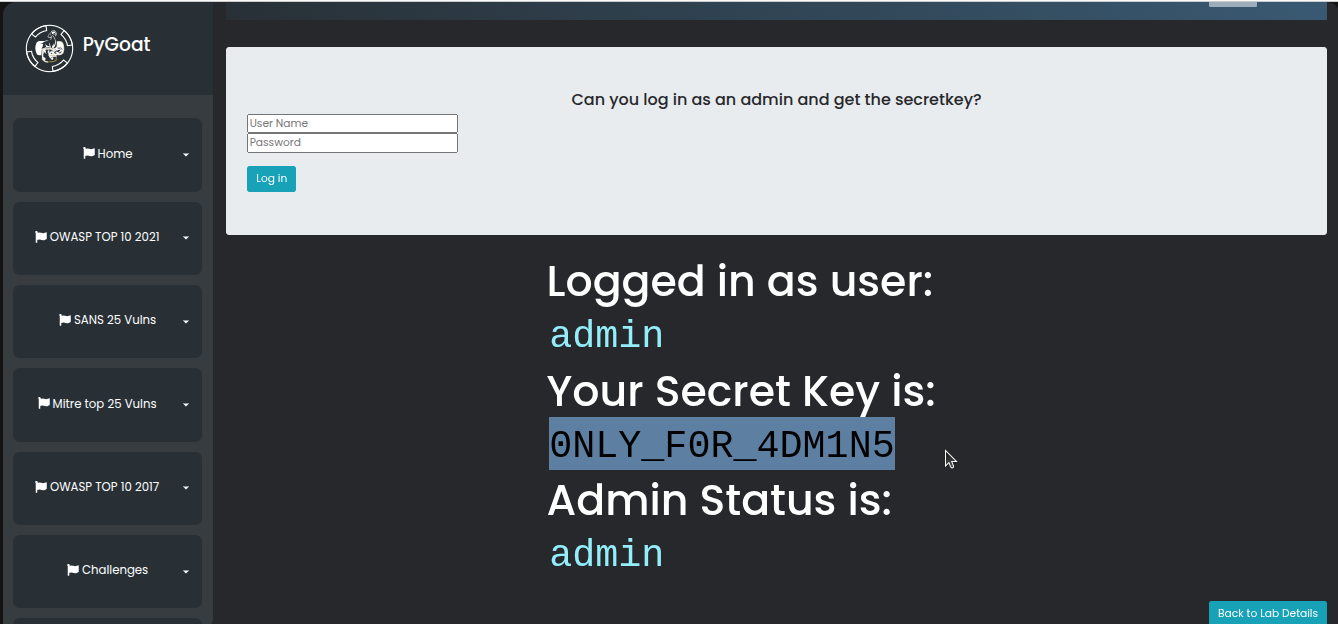This screenshot has width=1338, height=624.
Task: Click the flag icon beside SANS 25 Vulns
Action: tap(65, 321)
